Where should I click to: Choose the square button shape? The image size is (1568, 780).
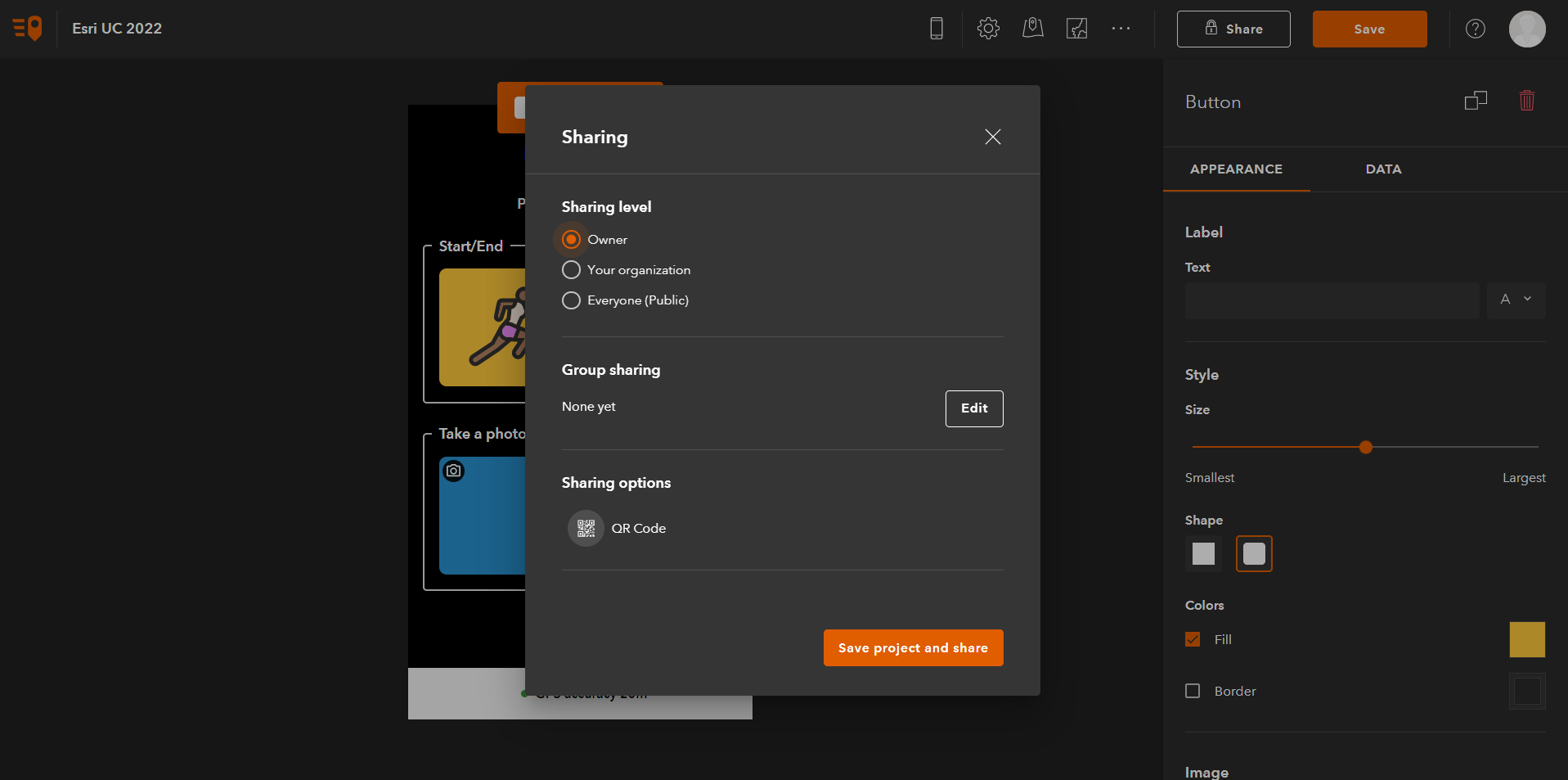coord(1203,554)
